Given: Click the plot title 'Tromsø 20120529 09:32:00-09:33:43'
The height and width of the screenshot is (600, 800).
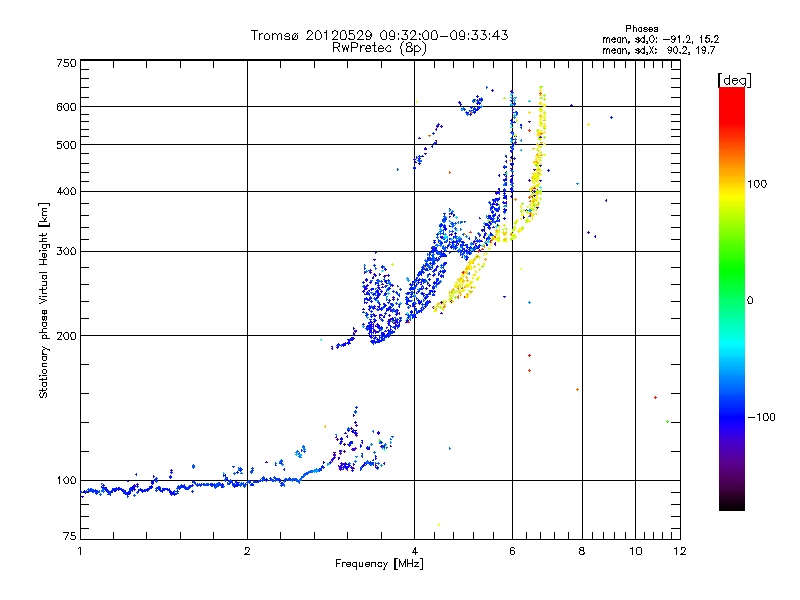Looking at the screenshot, I should [x=379, y=35].
